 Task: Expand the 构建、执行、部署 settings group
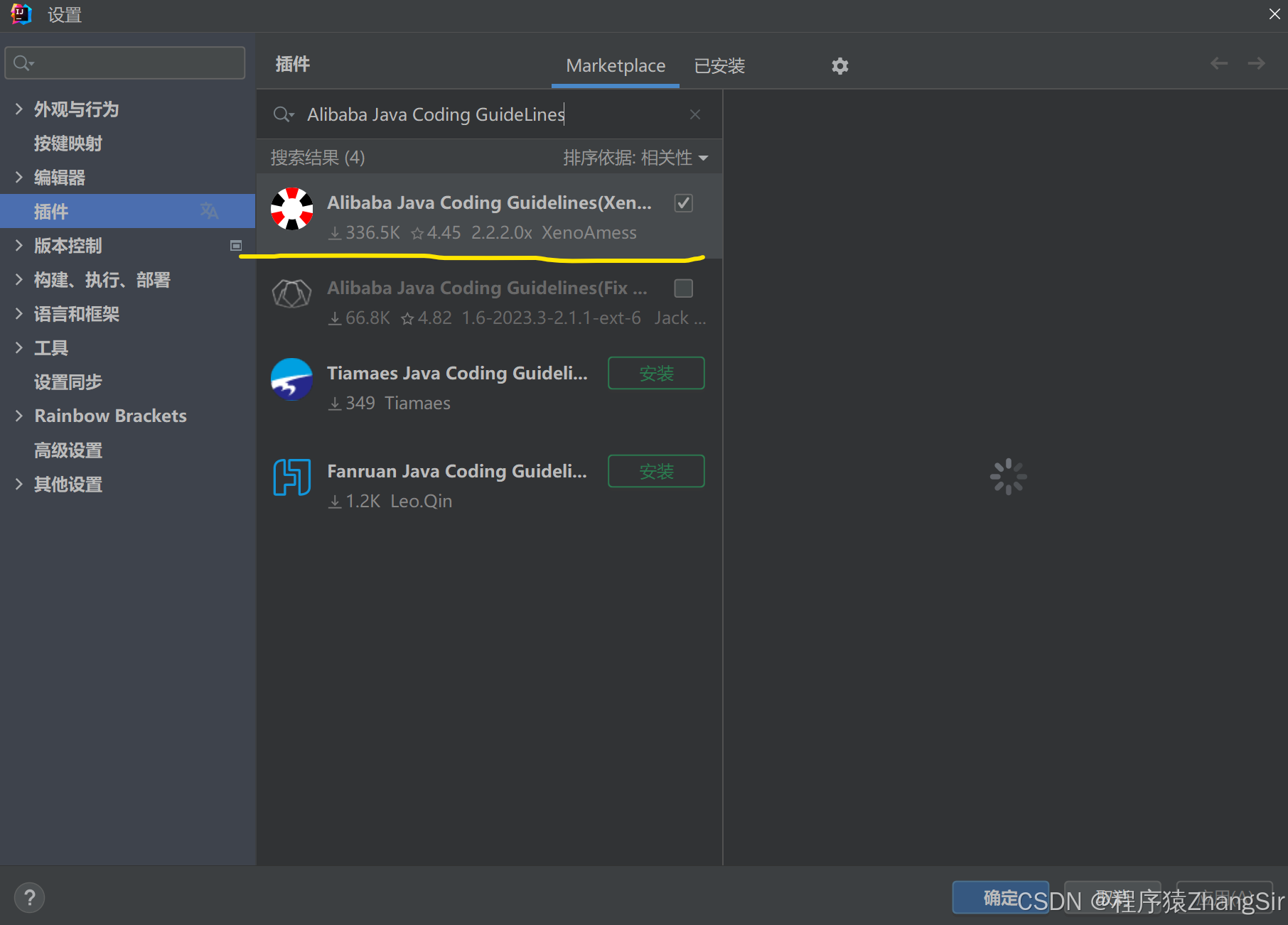(x=18, y=279)
